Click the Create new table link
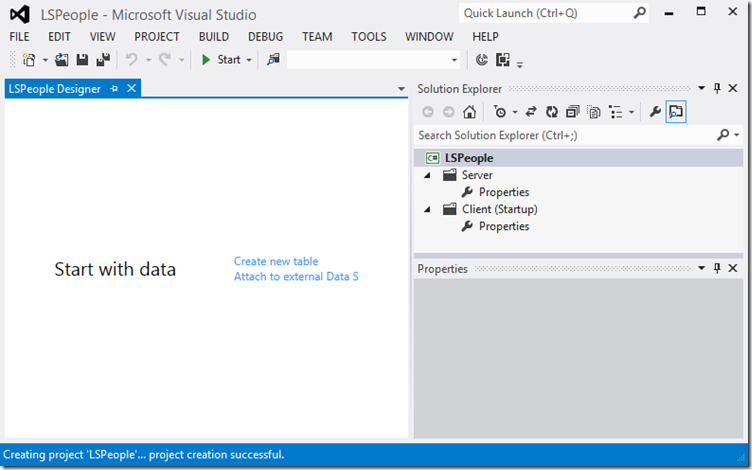 276,261
